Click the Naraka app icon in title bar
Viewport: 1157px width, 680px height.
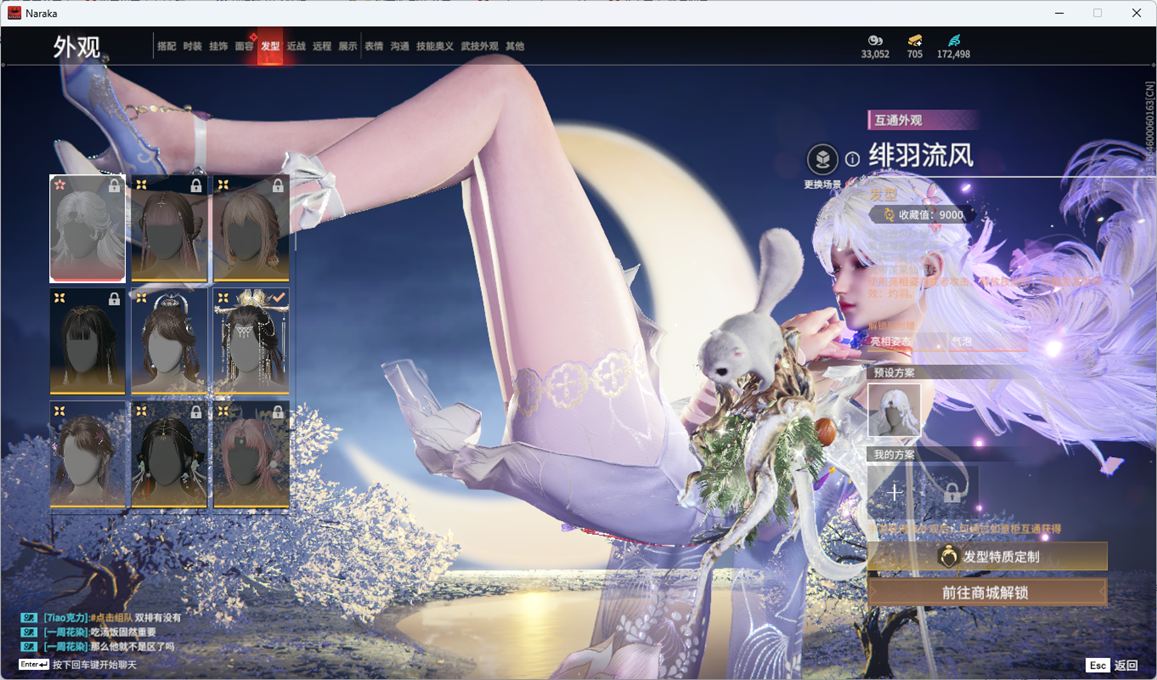pos(13,13)
